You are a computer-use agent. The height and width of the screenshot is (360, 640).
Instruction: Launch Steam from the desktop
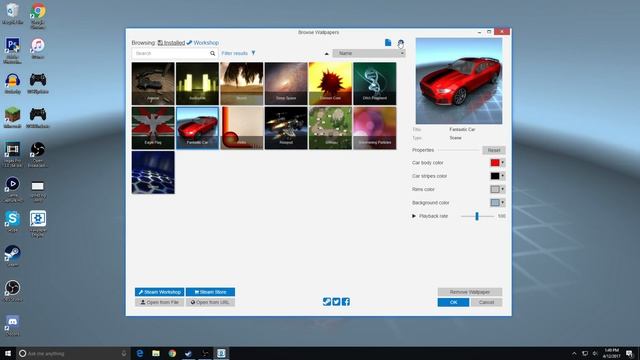tap(13, 256)
